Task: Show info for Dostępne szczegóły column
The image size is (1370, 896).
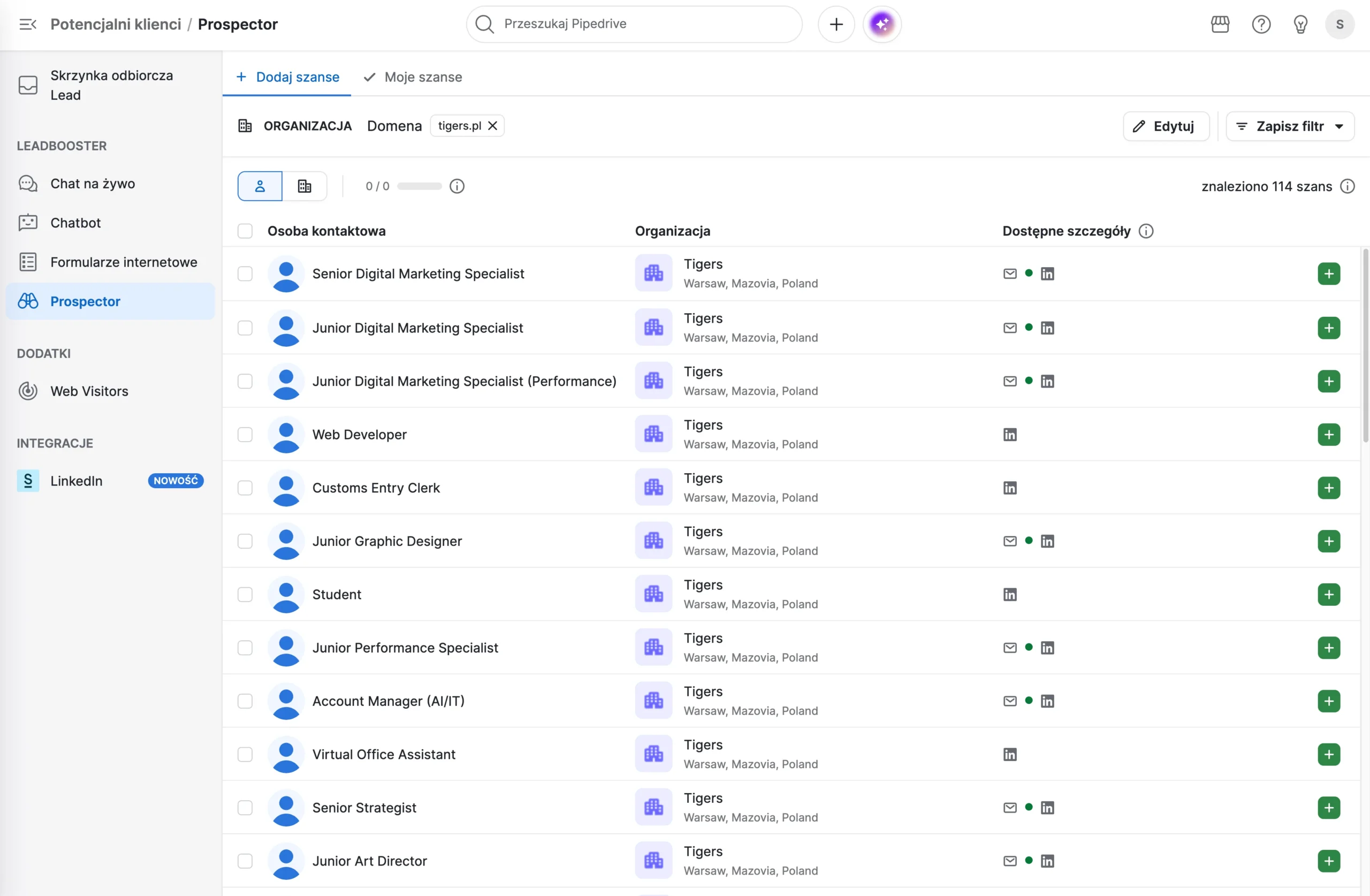Action: coord(1146,231)
